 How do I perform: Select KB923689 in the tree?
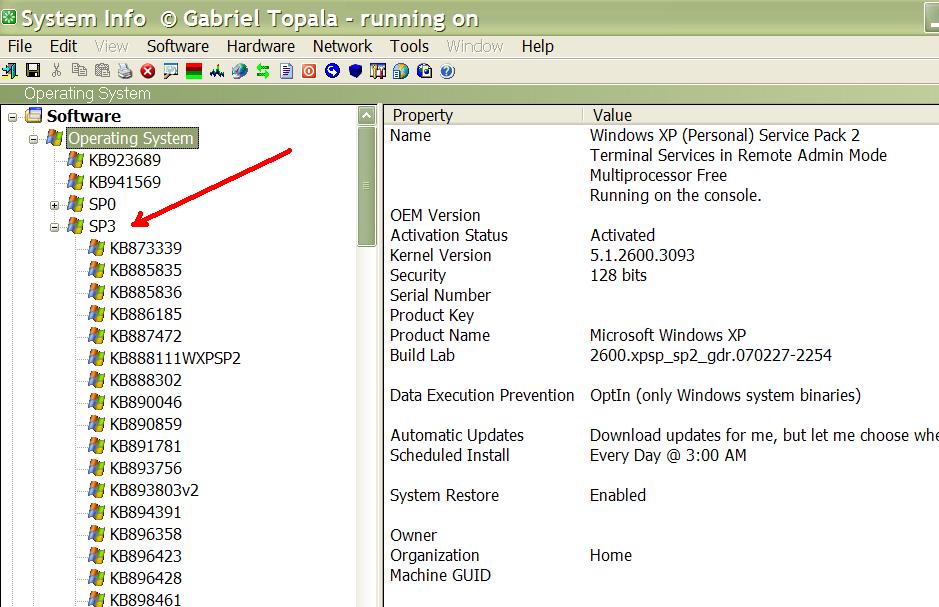[125, 160]
